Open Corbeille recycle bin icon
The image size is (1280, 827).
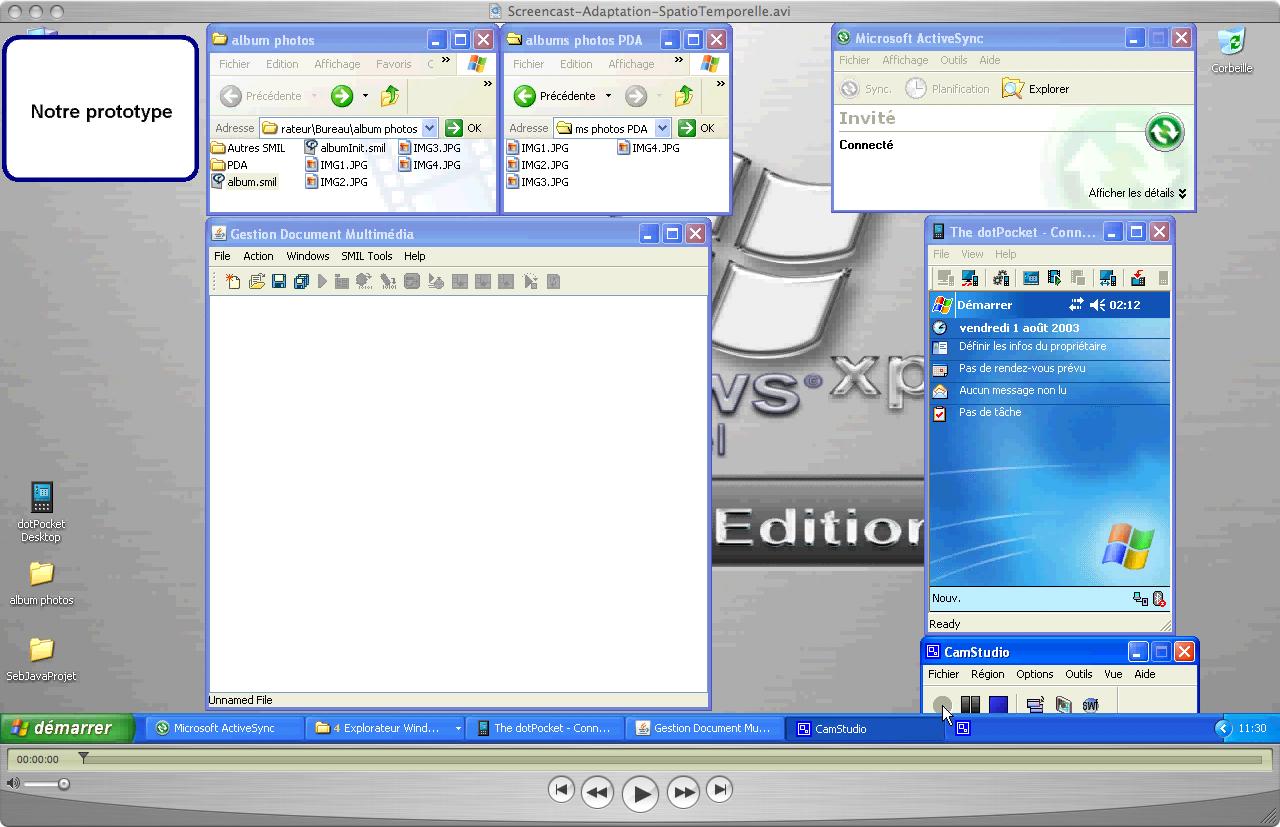pyautogui.click(x=1232, y=42)
